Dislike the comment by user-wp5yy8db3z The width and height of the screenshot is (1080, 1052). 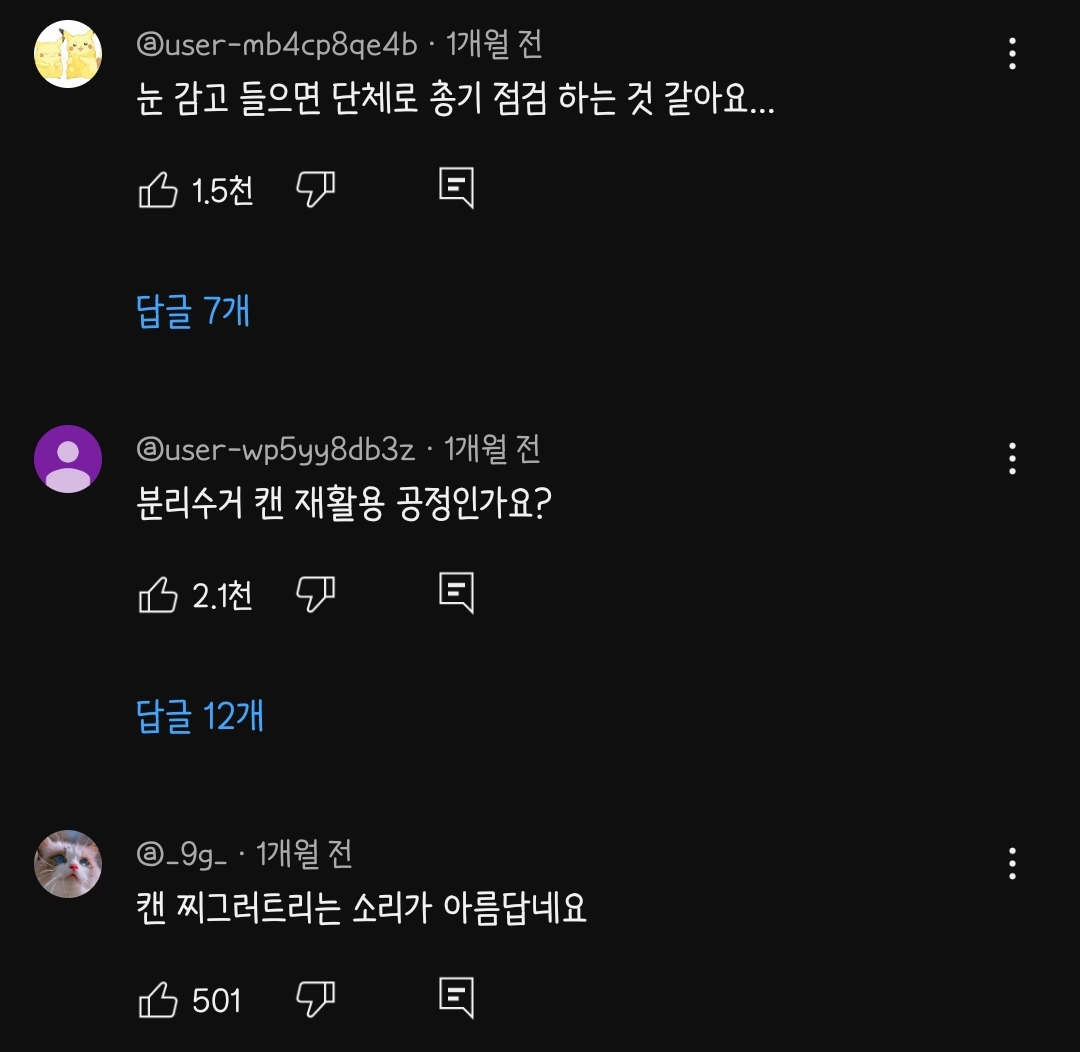tap(315, 594)
